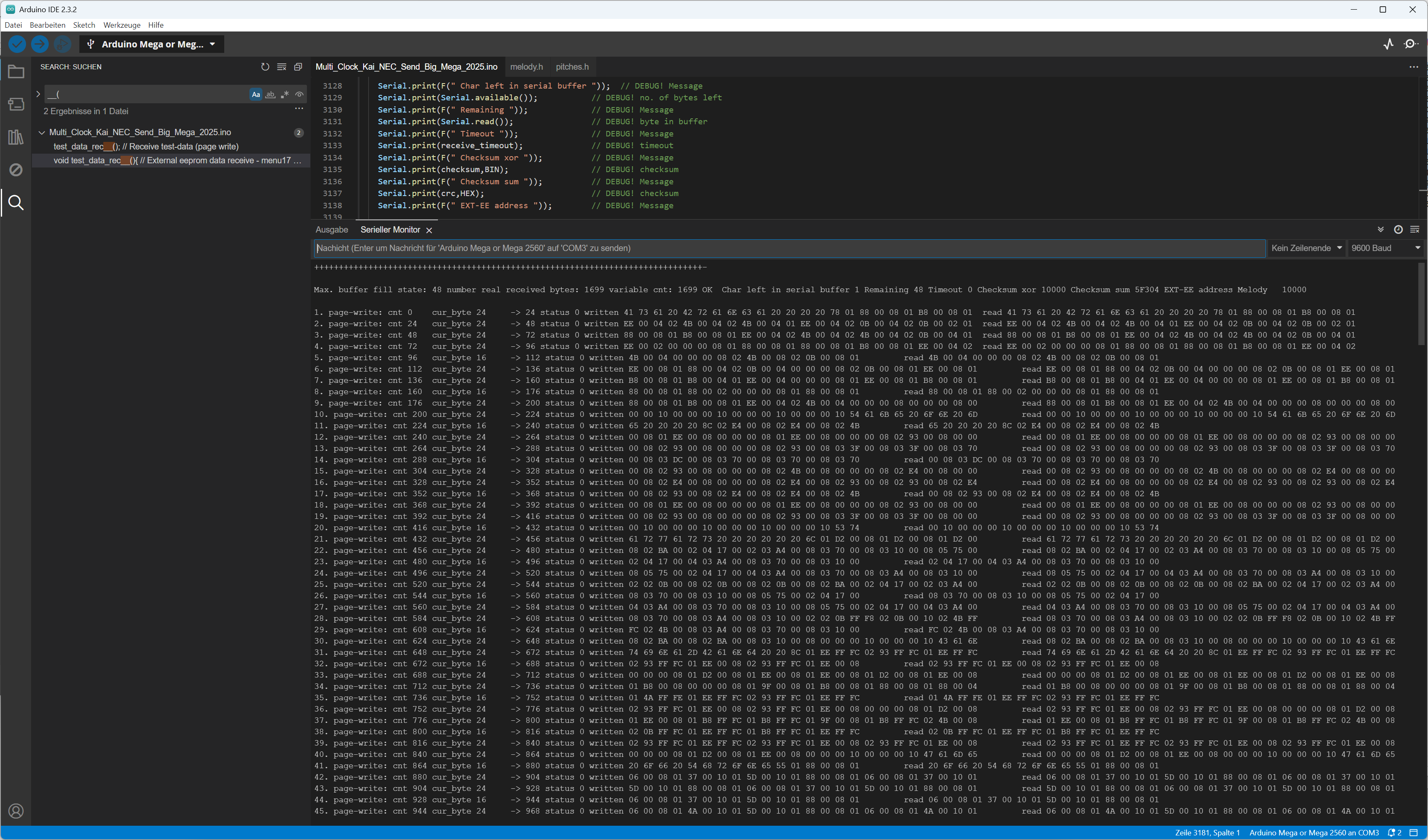Switch to the Ausgabe output tab
The width and height of the screenshot is (1428, 840).
pos(332,229)
